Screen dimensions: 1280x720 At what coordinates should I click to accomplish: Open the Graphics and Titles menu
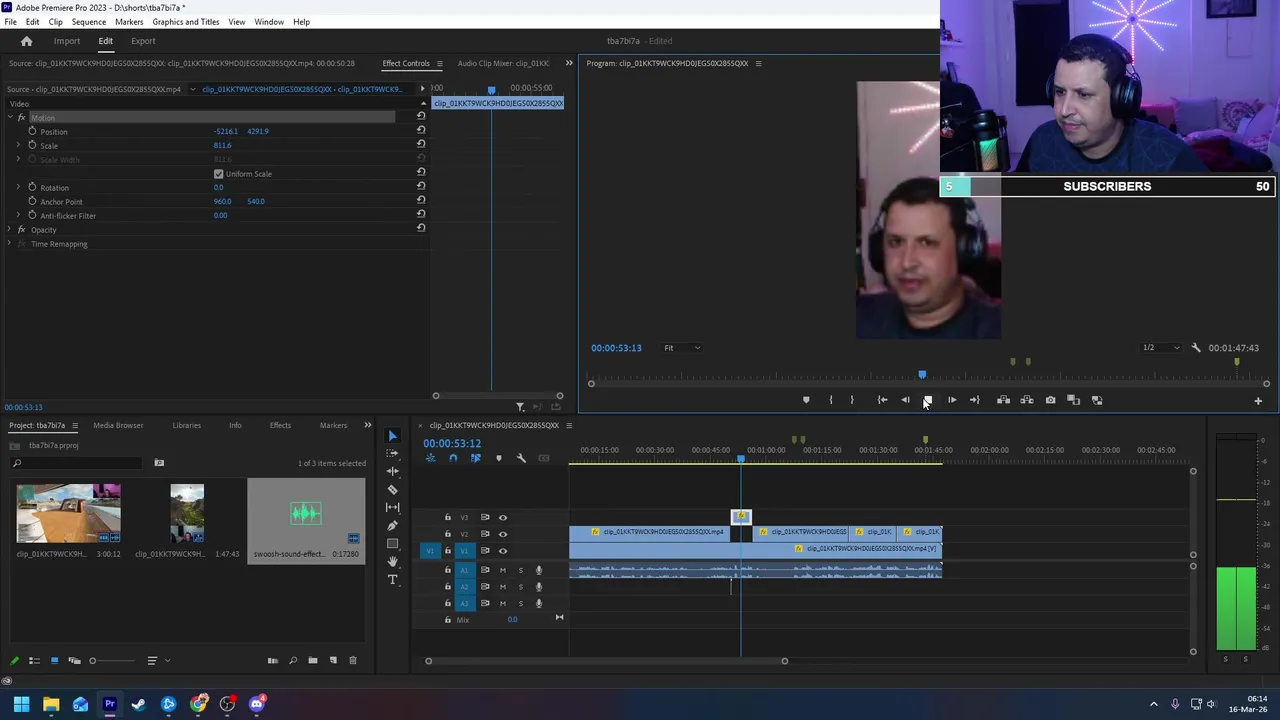coord(186,21)
